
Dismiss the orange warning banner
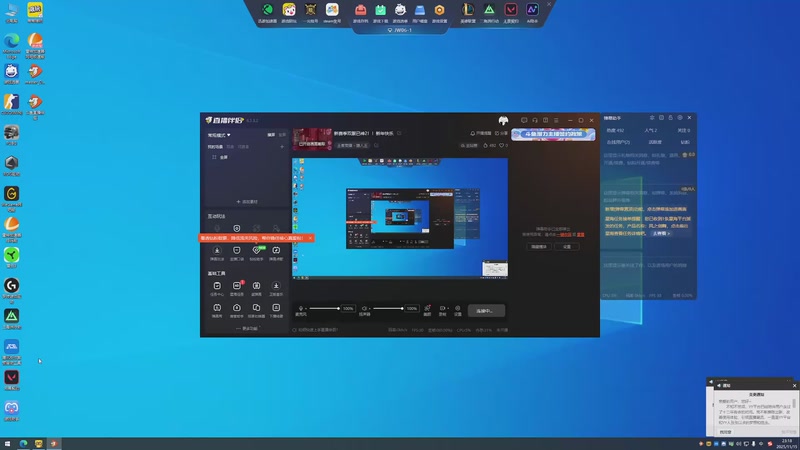[x=310, y=238]
